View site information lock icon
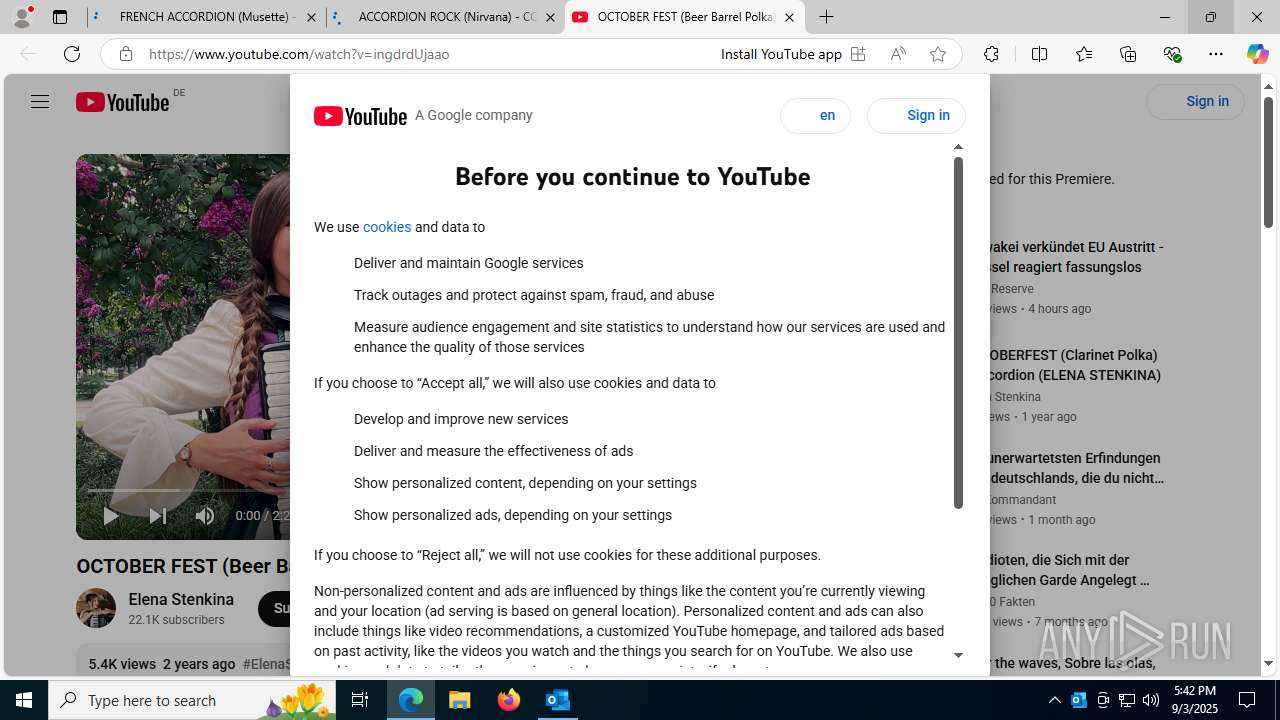Viewport: 1280px width, 720px height. click(125, 54)
